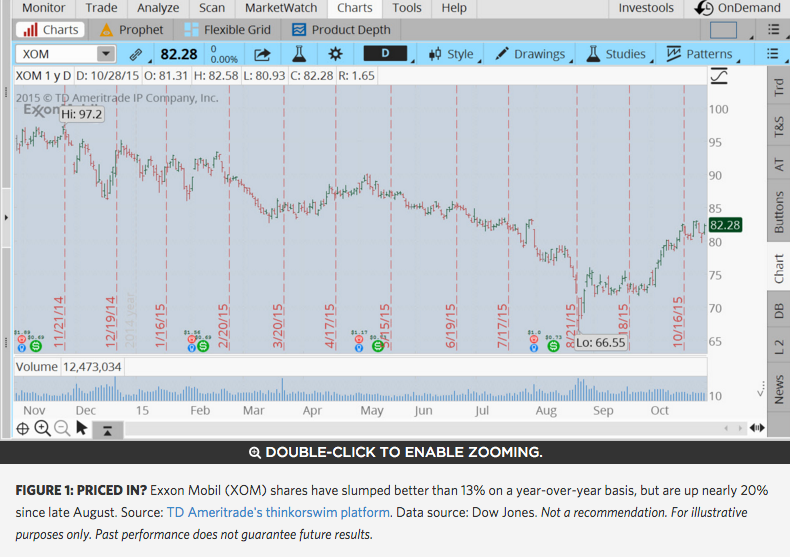Open the Prophet sub-tab

(131, 30)
